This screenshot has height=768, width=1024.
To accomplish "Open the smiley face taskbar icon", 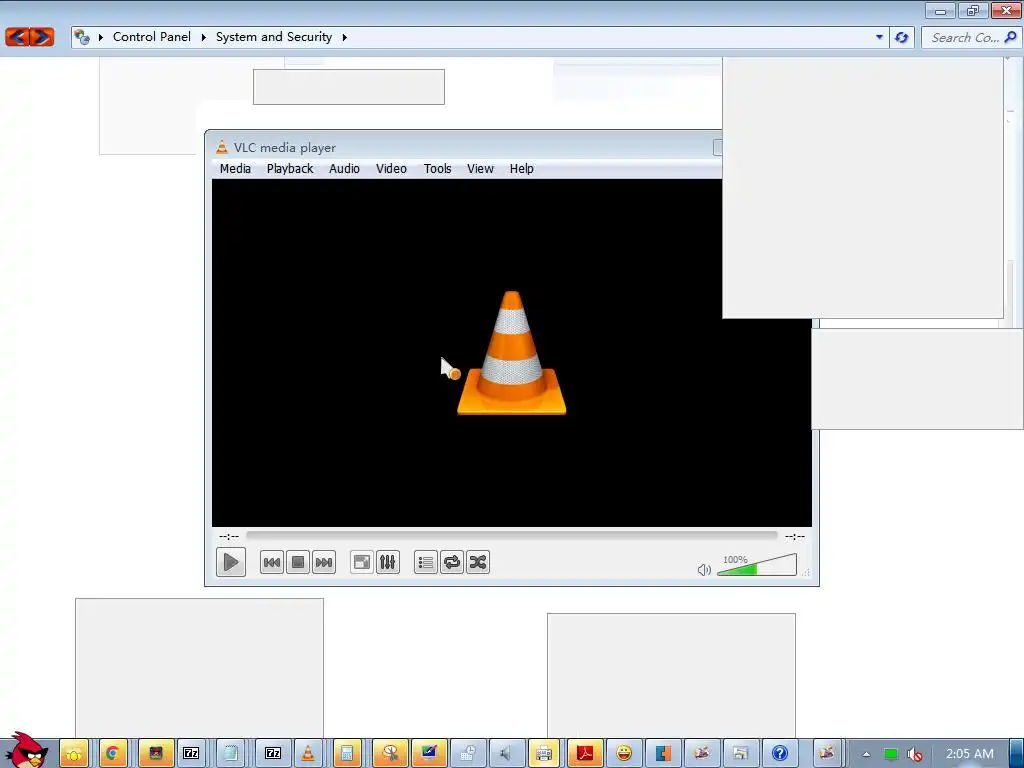I will pyautogui.click(x=624, y=754).
